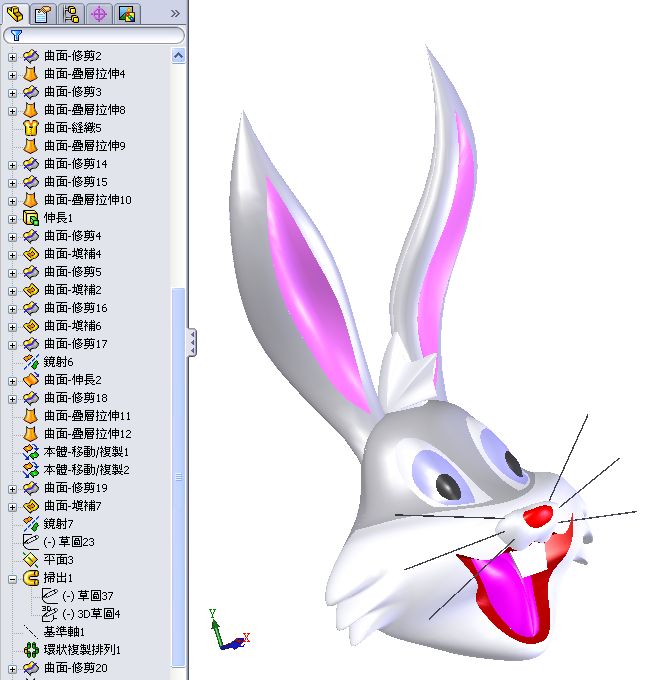The image size is (662, 680).
Task: Click the funnel filter icon
Action: point(16,35)
